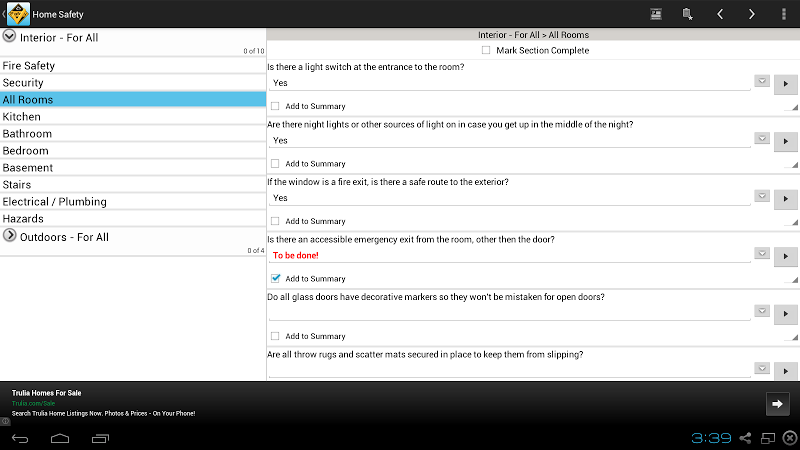The width and height of the screenshot is (800, 450).
Task: Check Add to Summary for window fire exit question
Action: pos(275,221)
